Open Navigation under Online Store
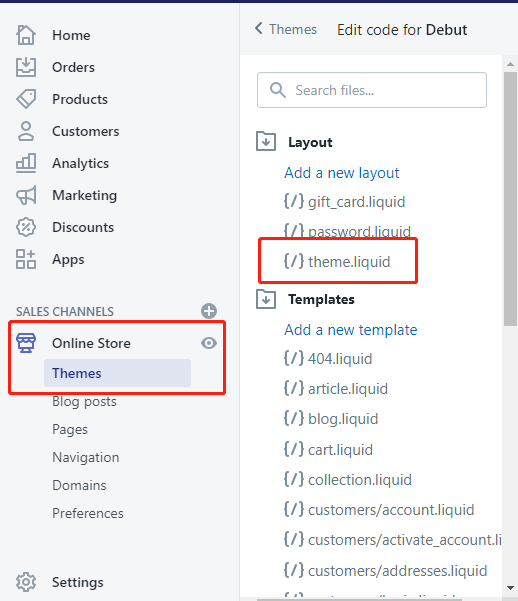 (86, 457)
